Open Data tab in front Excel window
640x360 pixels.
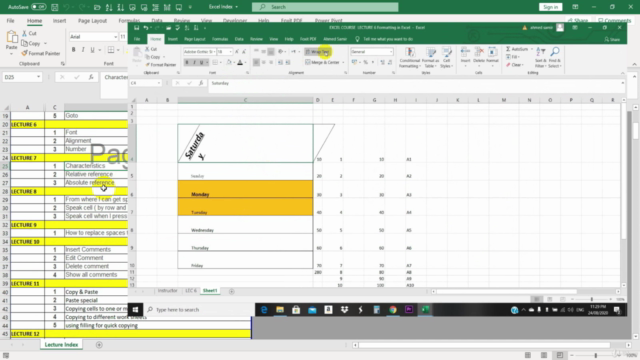click(239, 39)
